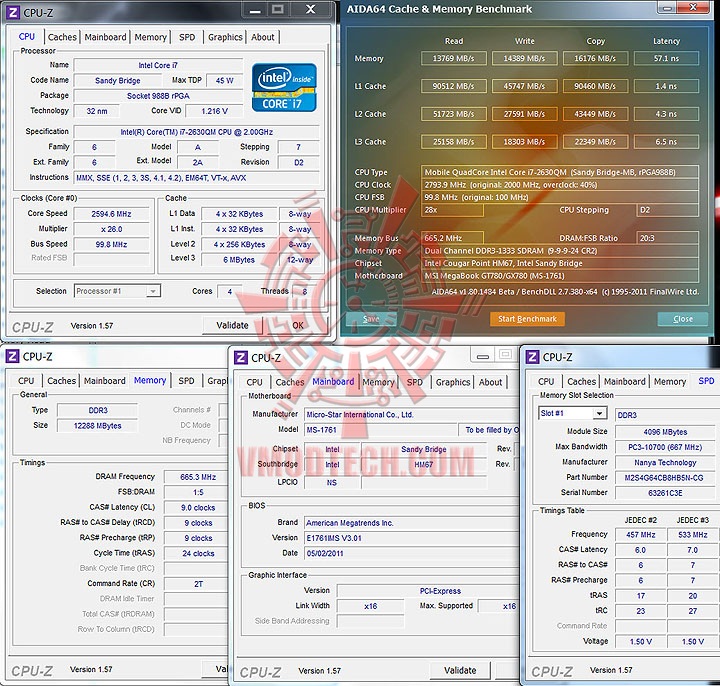Screen dimensions: 720x686
Task: Click the AIDA64 Motherboard field MSI MegaBook GT780
Action: [x=560, y=276]
